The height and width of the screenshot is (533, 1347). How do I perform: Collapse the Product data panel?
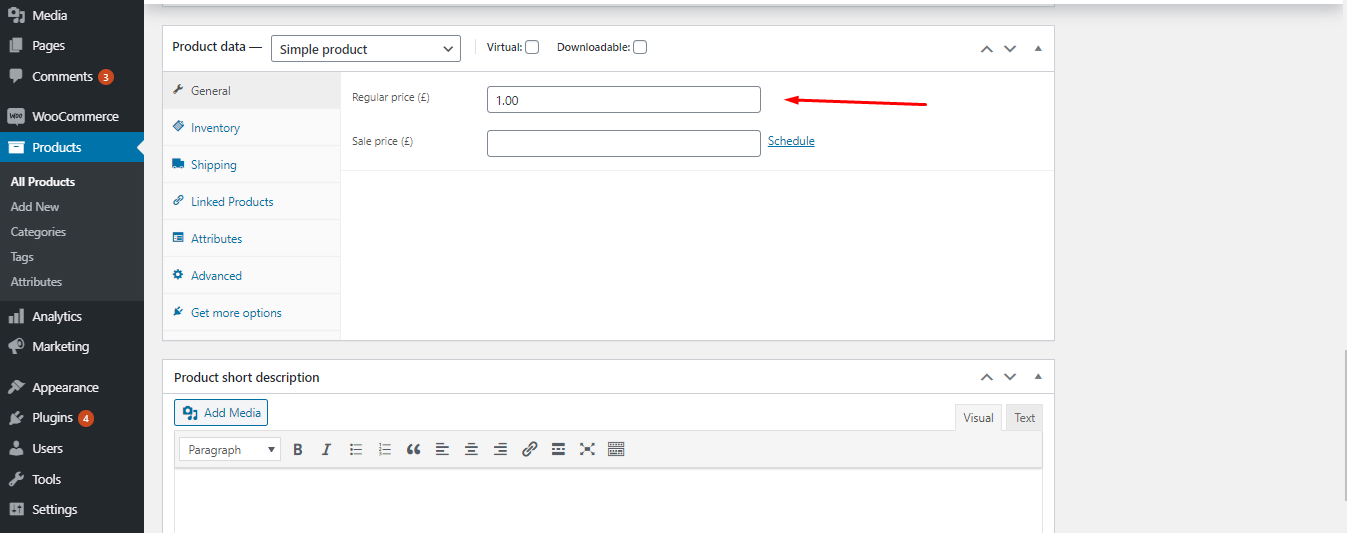(1037, 48)
